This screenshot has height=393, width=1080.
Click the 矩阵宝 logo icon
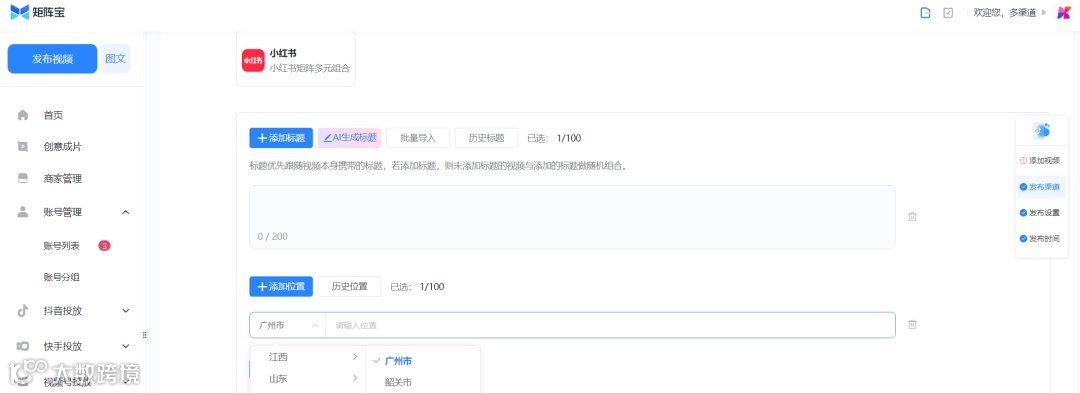[x=19, y=12]
